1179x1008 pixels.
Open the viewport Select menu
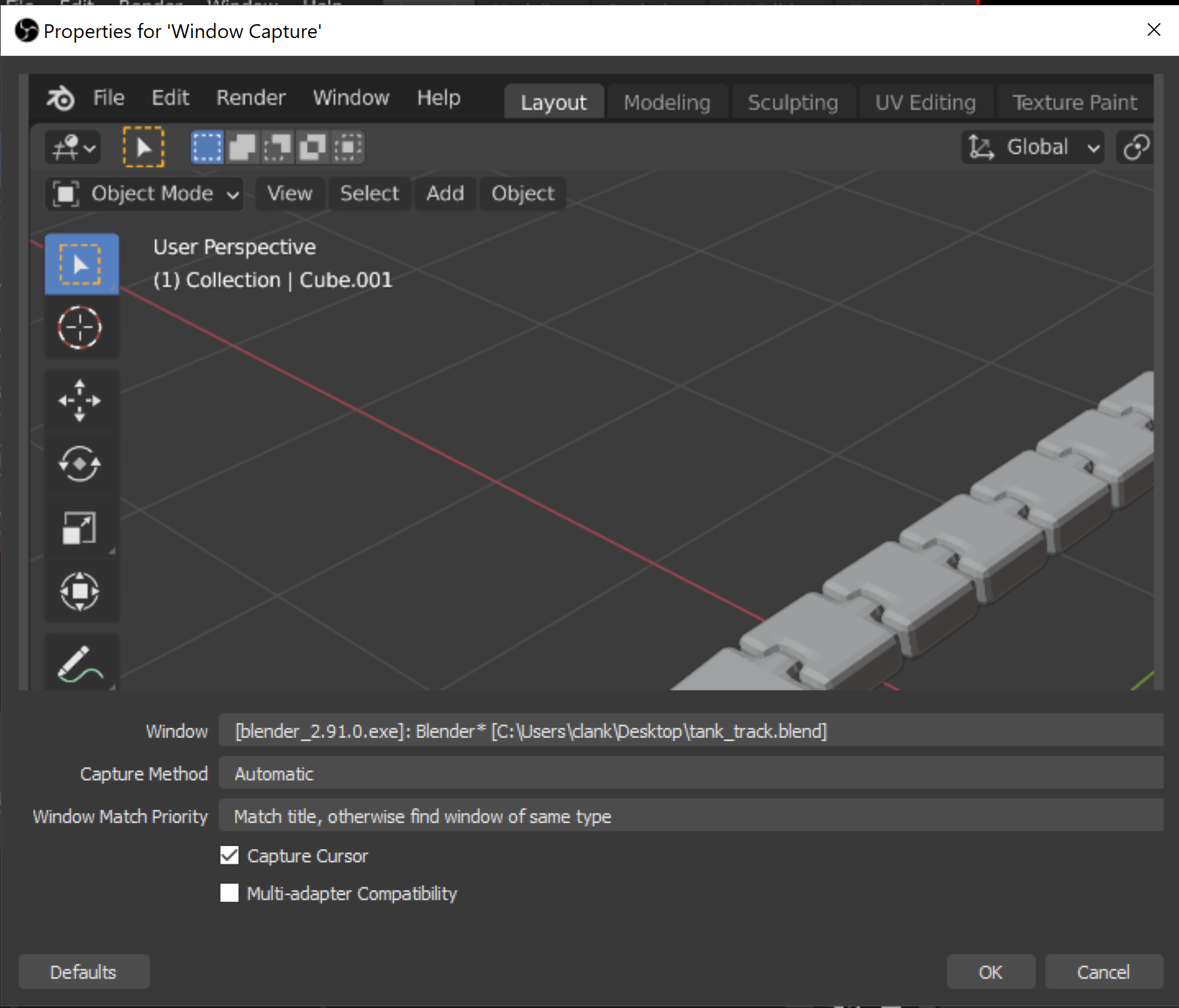[x=370, y=193]
